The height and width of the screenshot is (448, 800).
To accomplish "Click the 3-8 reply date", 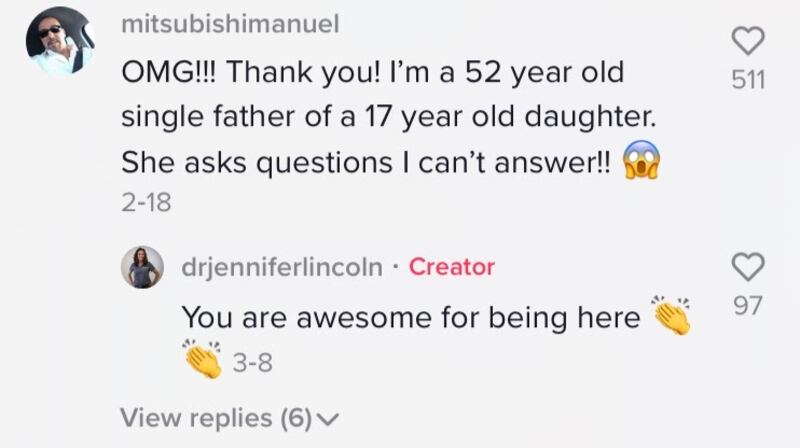I will 253,364.
